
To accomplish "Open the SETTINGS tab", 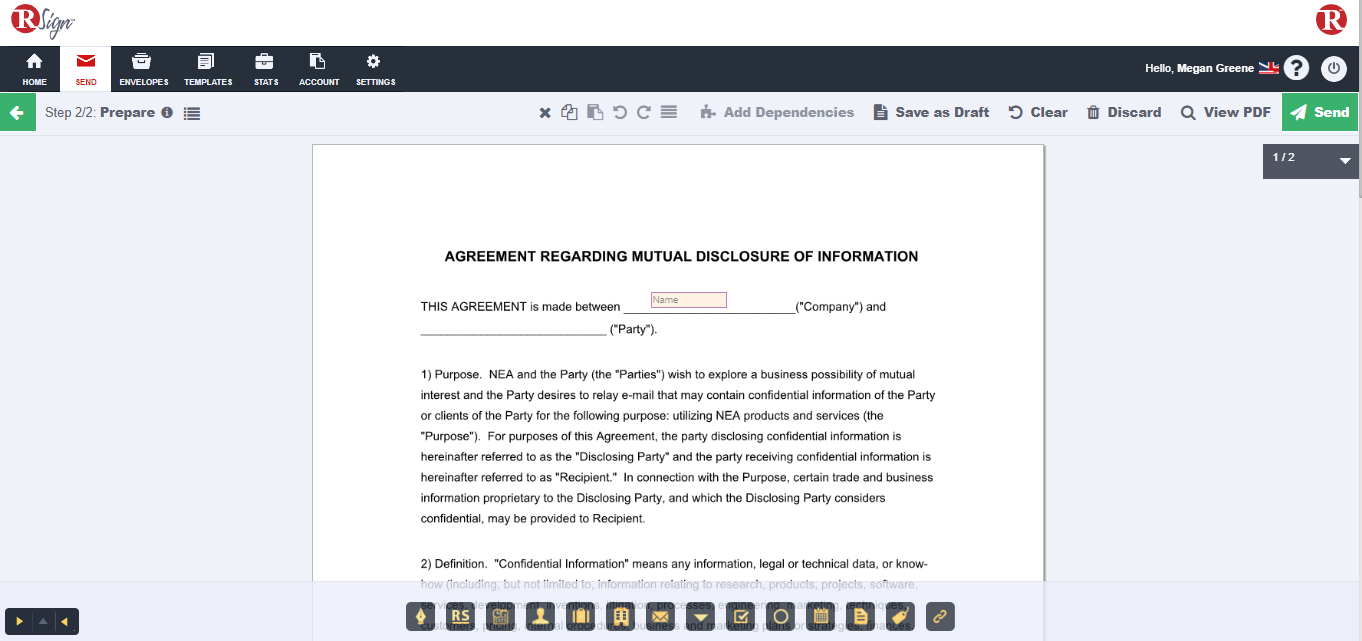I will point(375,69).
